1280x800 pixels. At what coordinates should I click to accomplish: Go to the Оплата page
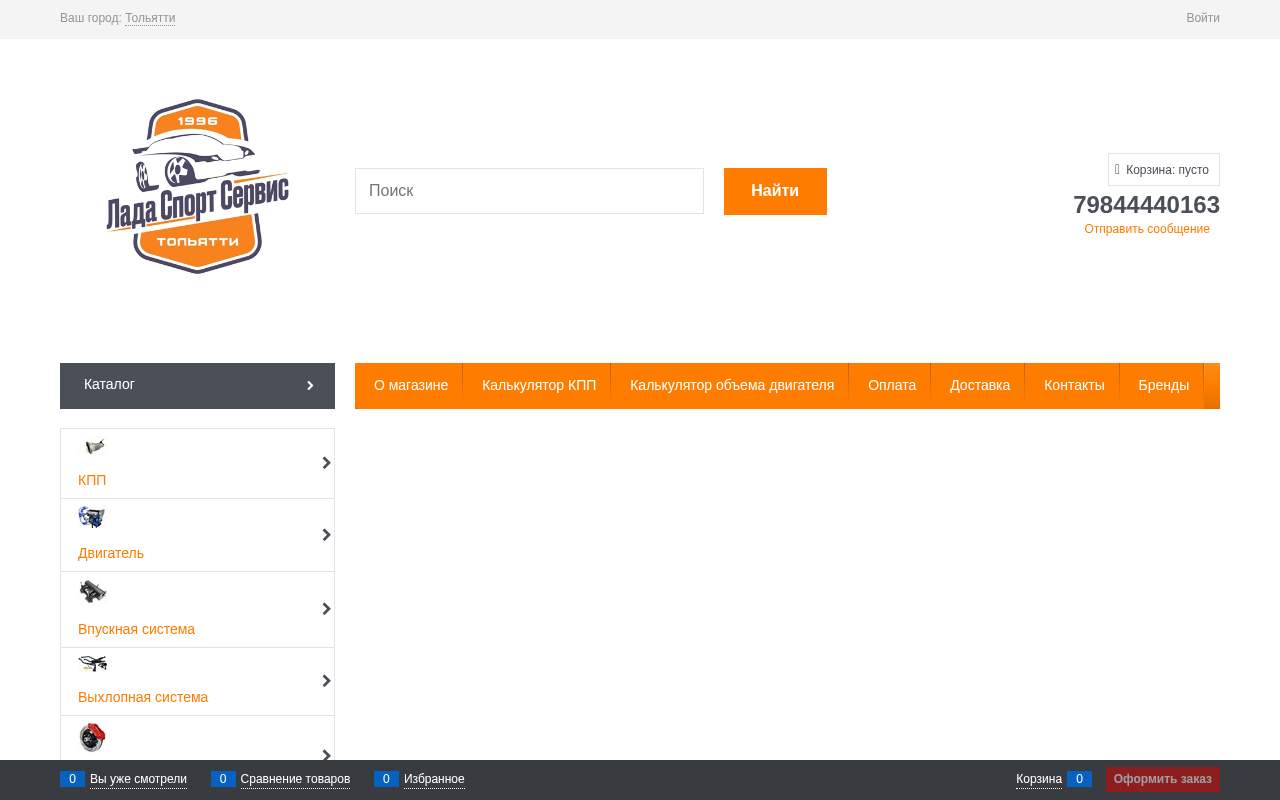(892, 385)
